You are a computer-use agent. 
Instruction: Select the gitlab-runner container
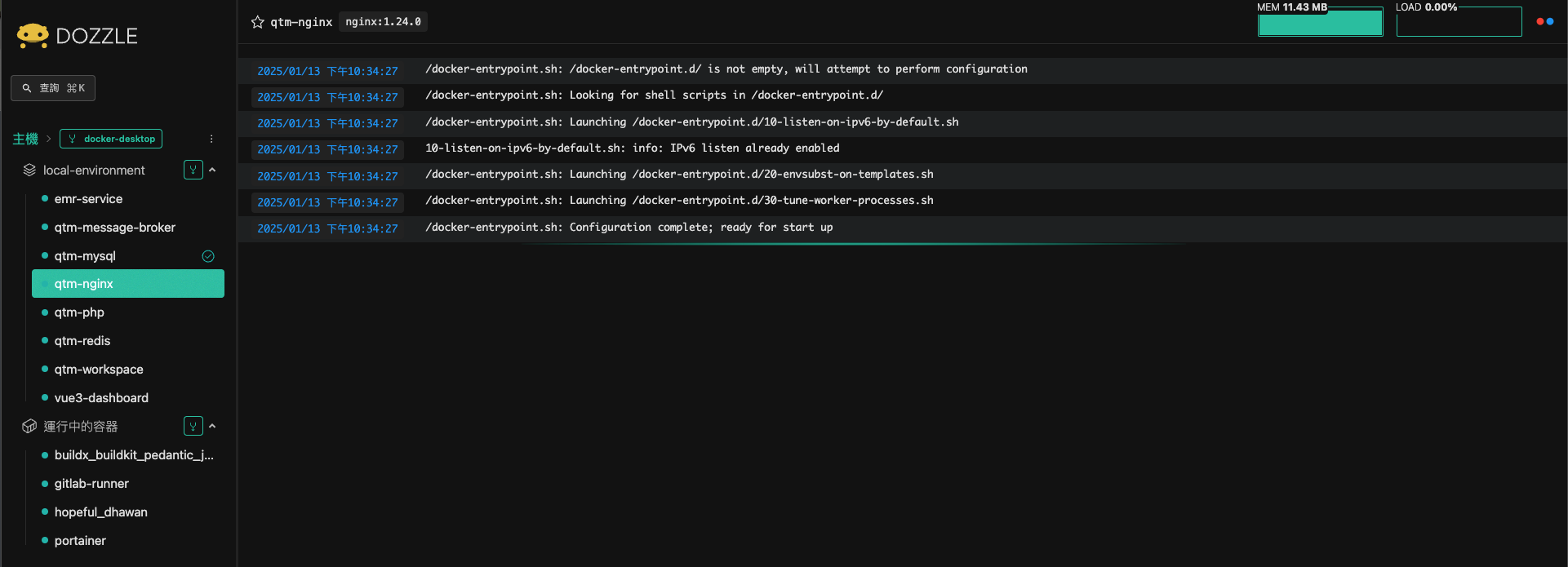pyautogui.click(x=91, y=484)
